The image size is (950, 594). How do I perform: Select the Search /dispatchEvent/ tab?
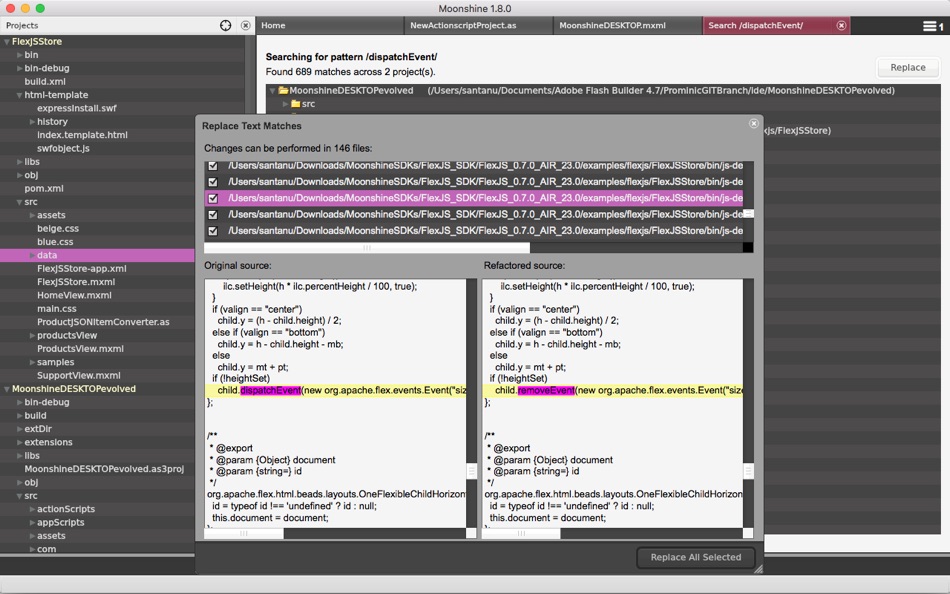(x=776, y=25)
